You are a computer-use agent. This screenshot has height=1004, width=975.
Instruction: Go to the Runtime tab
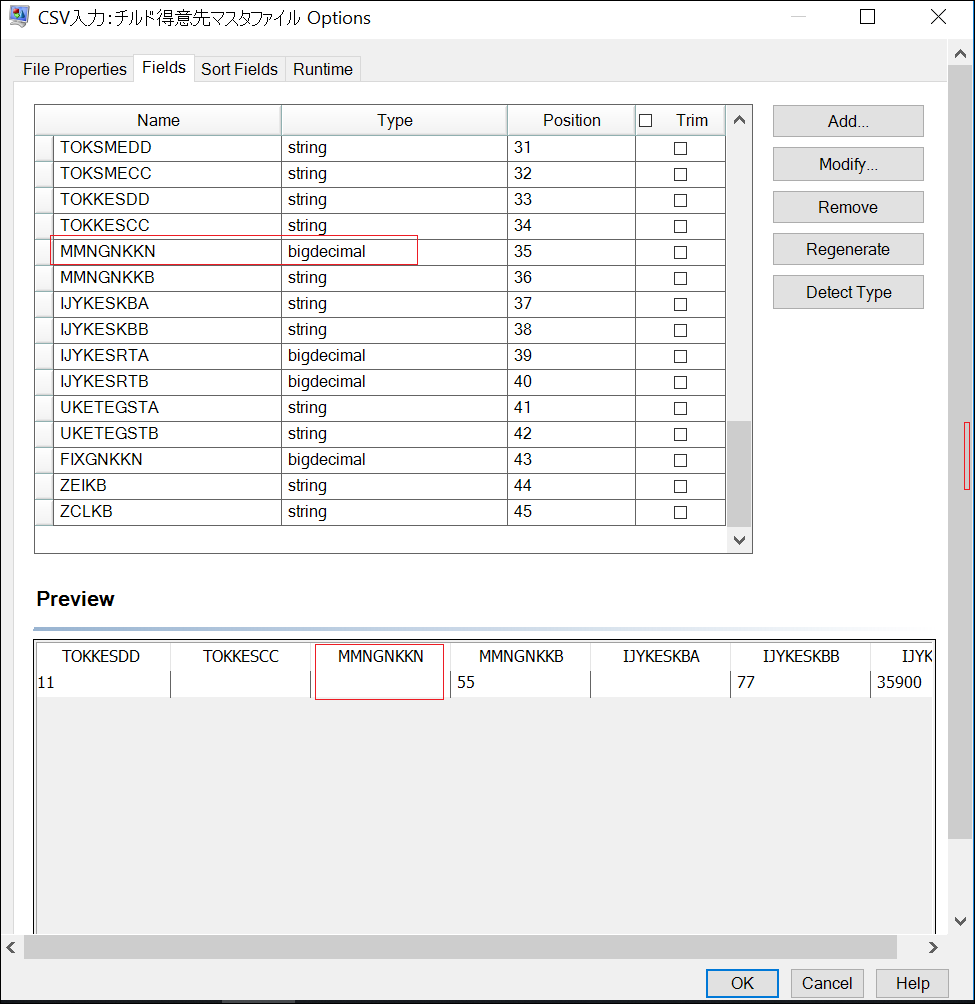click(x=322, y=69)
